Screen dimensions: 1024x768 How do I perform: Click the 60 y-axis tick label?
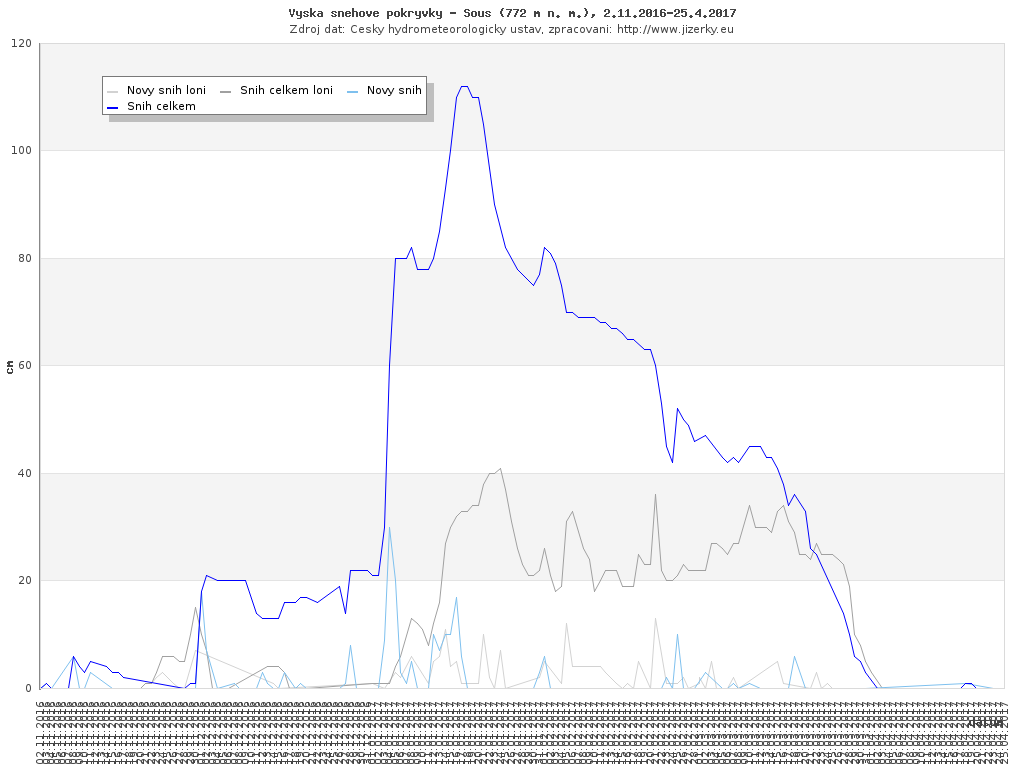pyautogui.click(x=24, y=366)
